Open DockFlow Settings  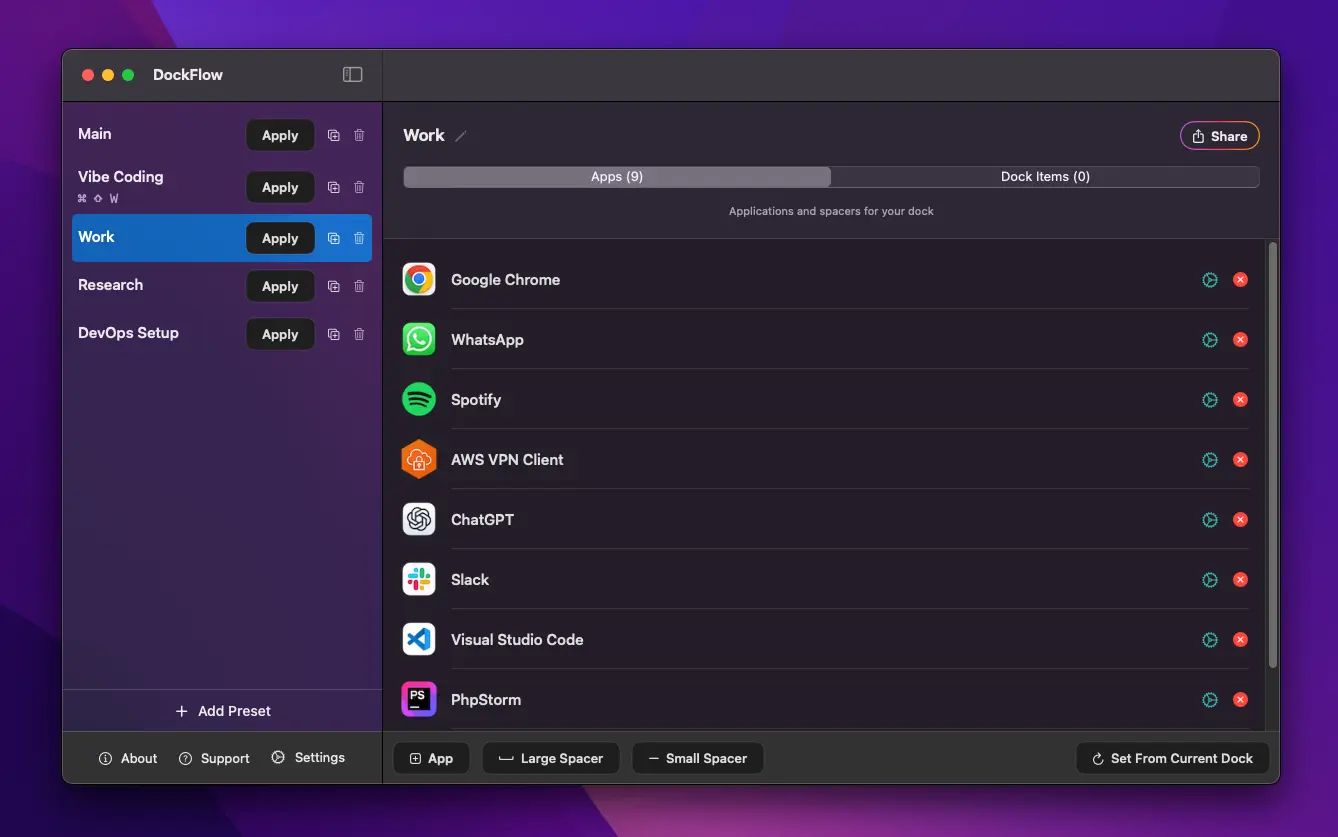(308, 758)
